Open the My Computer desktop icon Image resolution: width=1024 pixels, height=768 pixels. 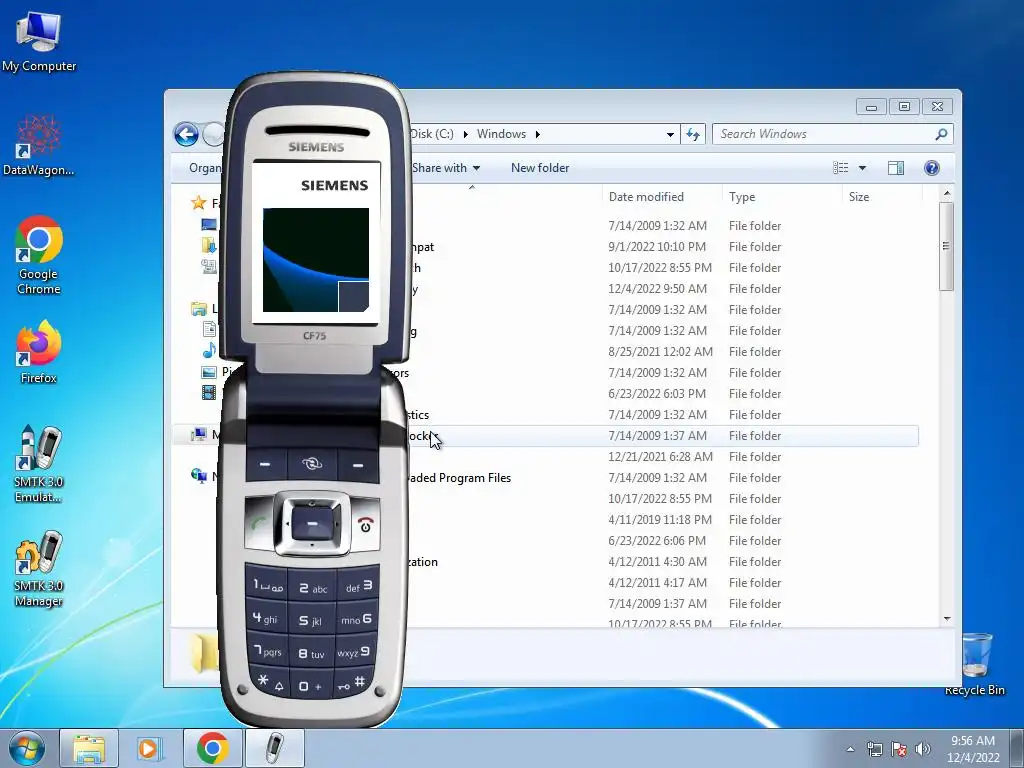pyautogui.click(x=39, y=40)
